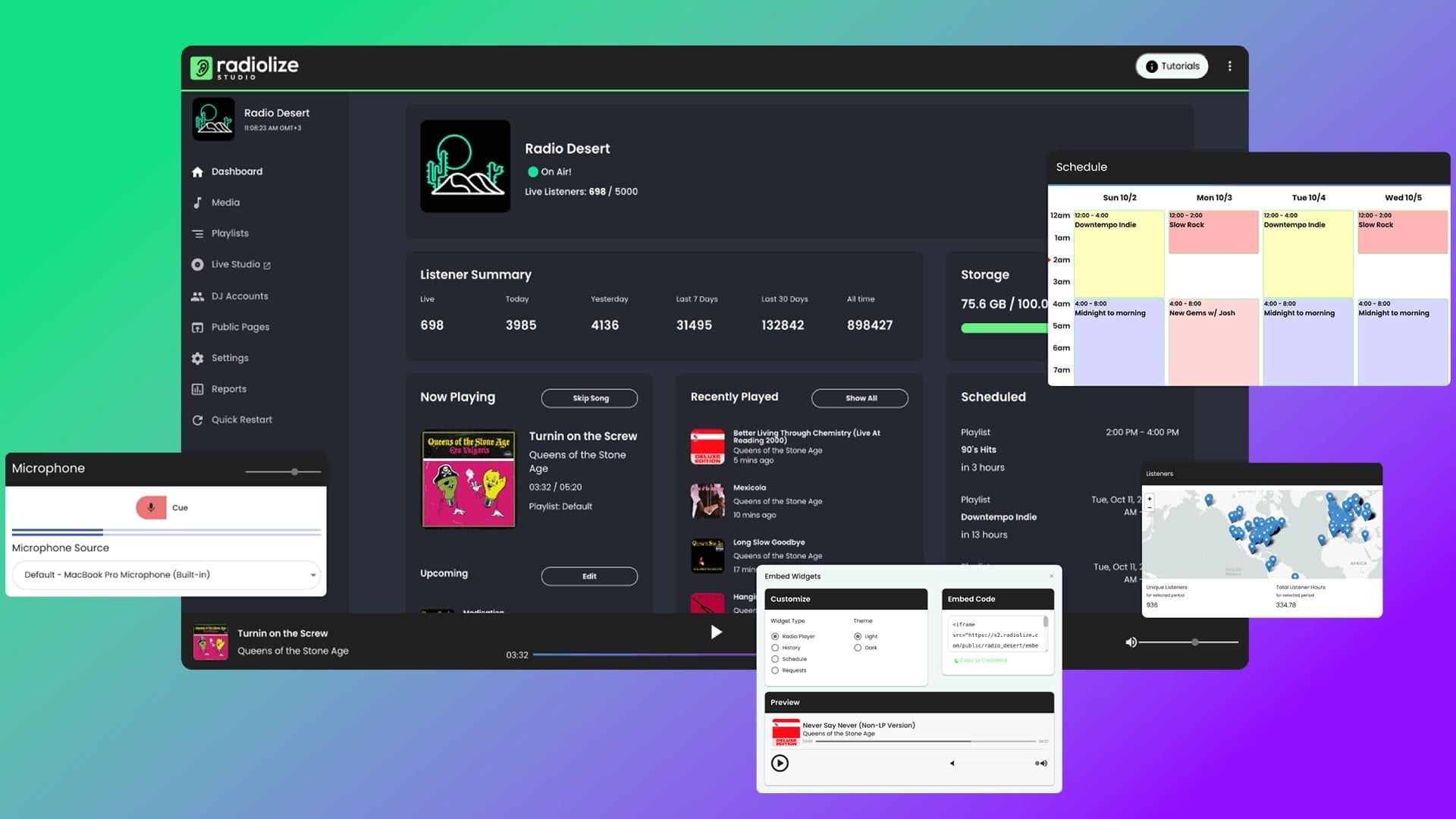Screen dimensions: 1456x819
Task: Launch Live Studio via its sidebar icon
Action: point(198,264)
